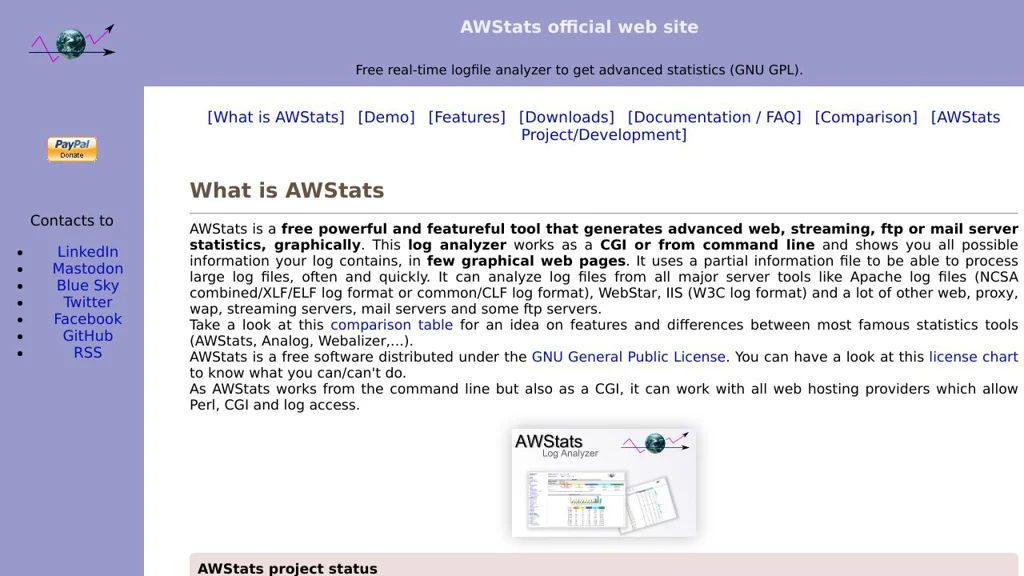Visit the GitHub contact link
Screen dimensions: 1024x576
pos(88,336)
